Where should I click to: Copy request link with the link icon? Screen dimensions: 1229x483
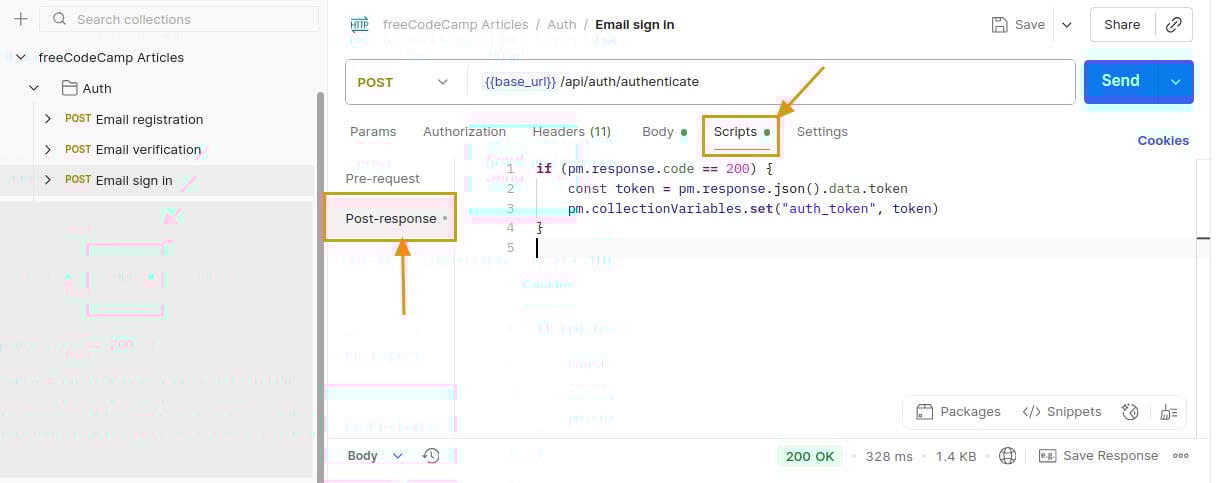(x=1174, y=25)
